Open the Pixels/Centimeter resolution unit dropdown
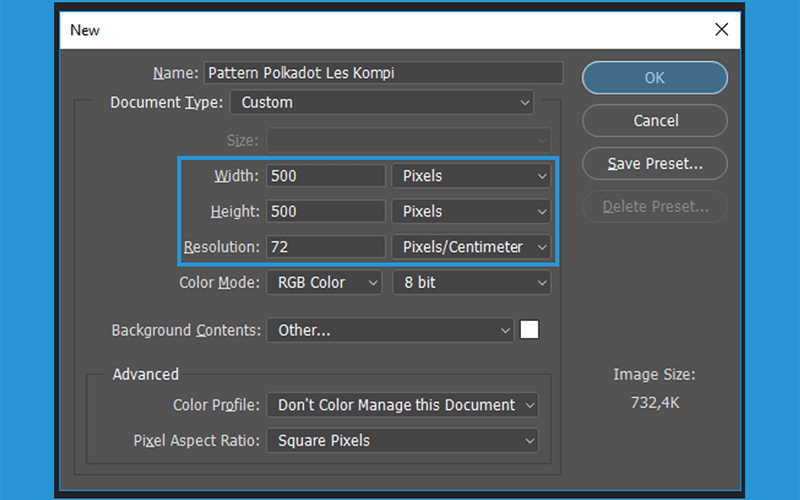Image resolution: width=800 pixels, height=500 pixels. 471,247
